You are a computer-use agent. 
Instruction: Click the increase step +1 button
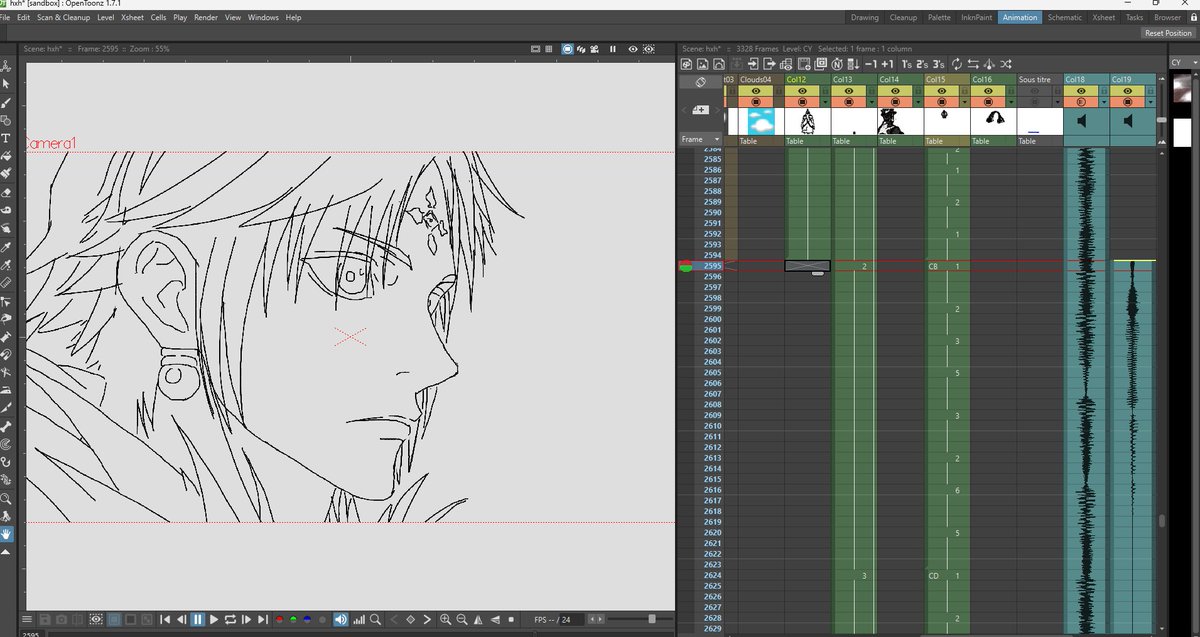887,64
